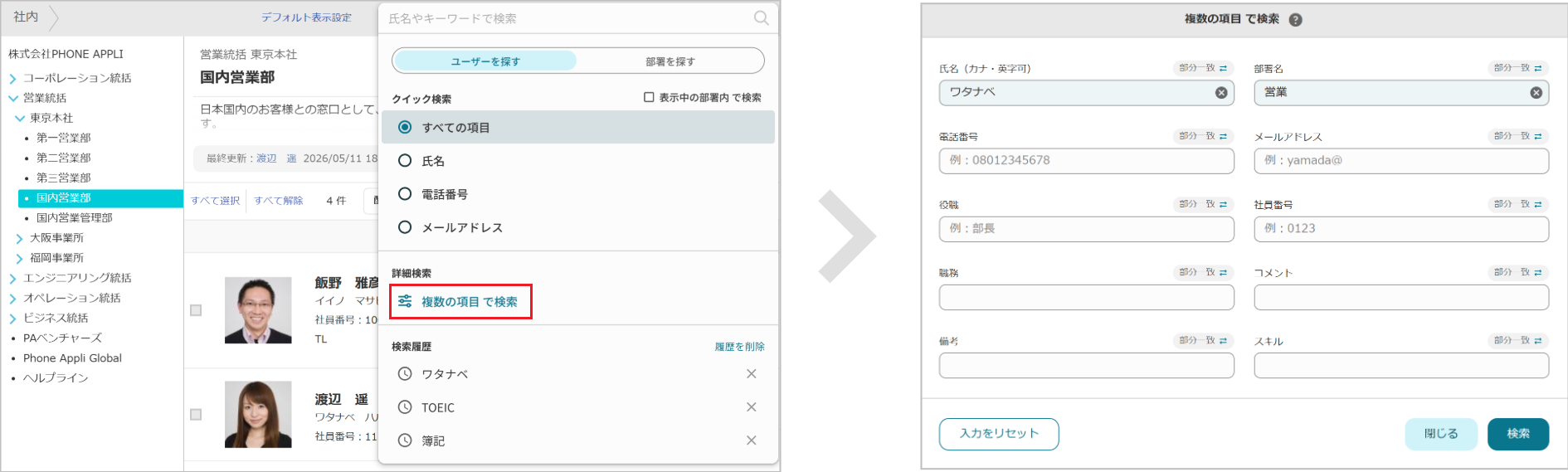The height and width of the screenshot is (472, 1568).
Task: Open photo of 渡辺 遥
Action: 258,414
